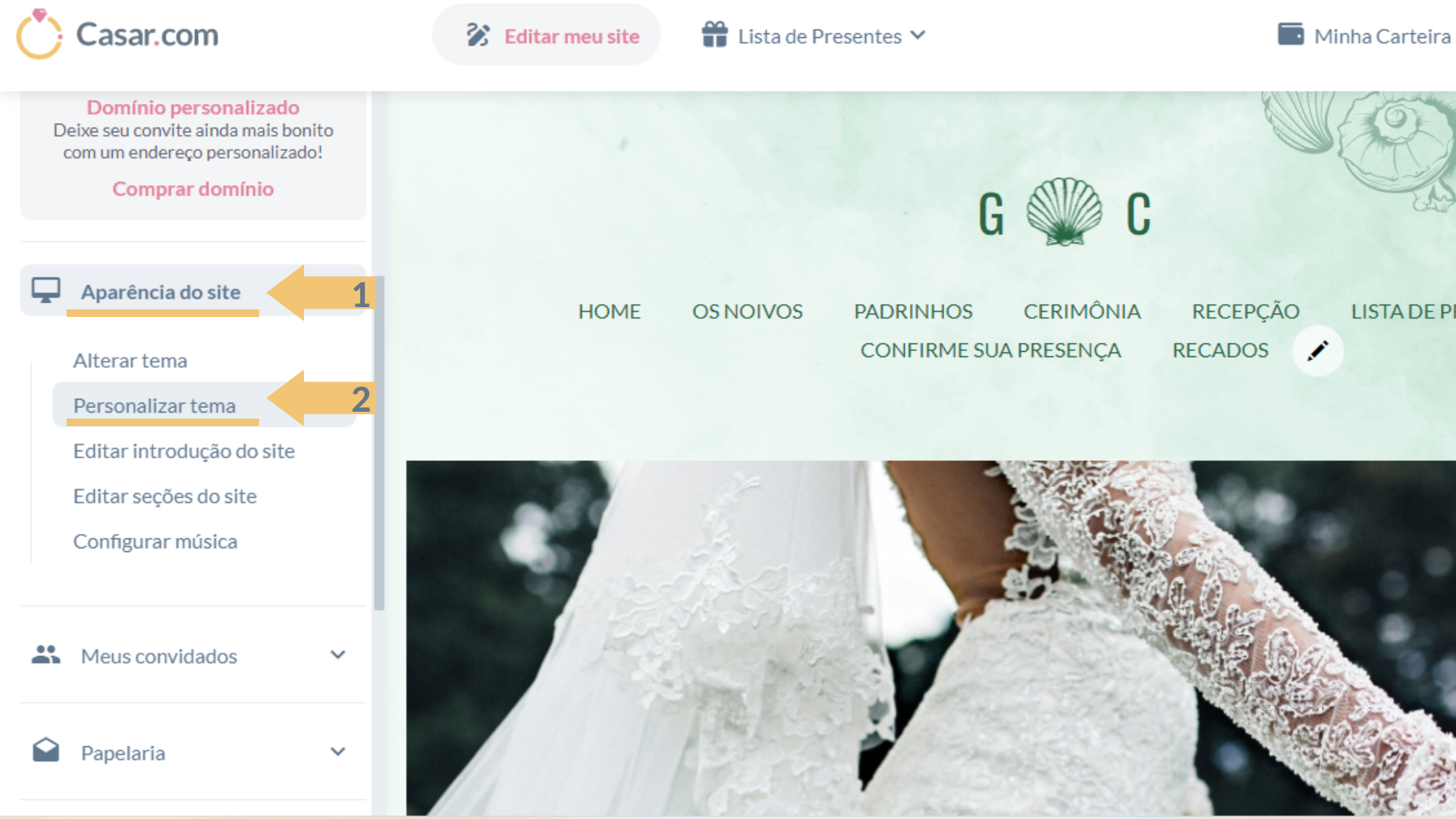Image resolution: width=1456 pixels, height=819 pixels.
Task: Open Personalizar tema in sidebar
Action: pos(155,406)
